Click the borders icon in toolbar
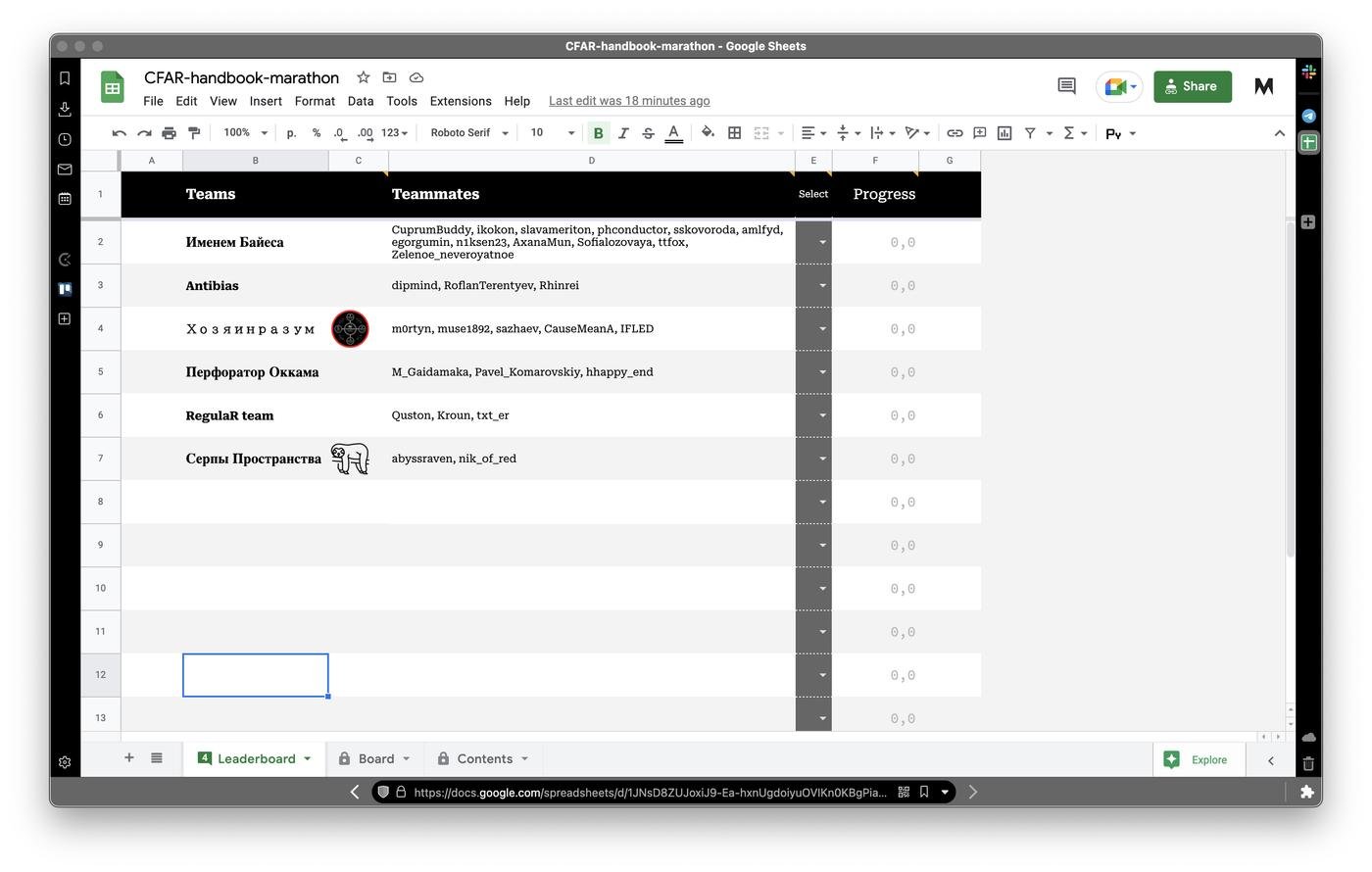This screenshot has height=872, width=1372. click(734, 133)
